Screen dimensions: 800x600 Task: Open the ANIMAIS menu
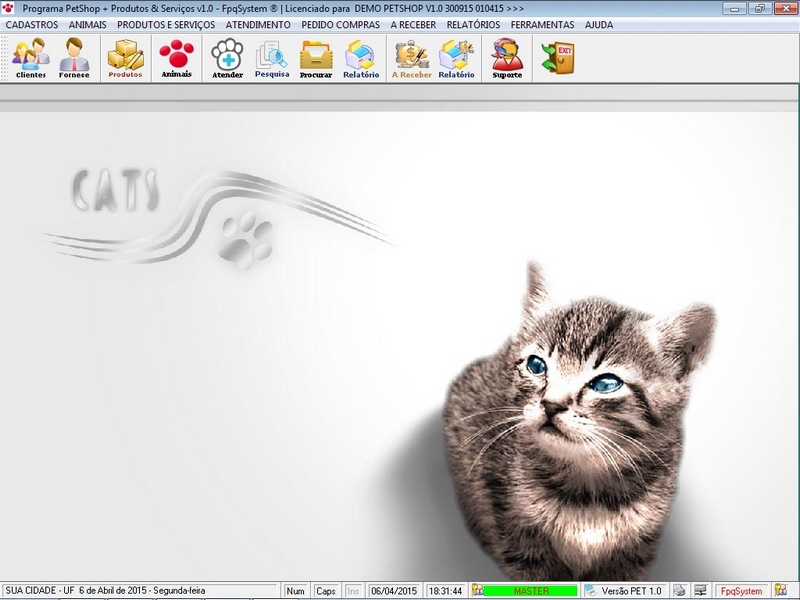coord(88,24)
